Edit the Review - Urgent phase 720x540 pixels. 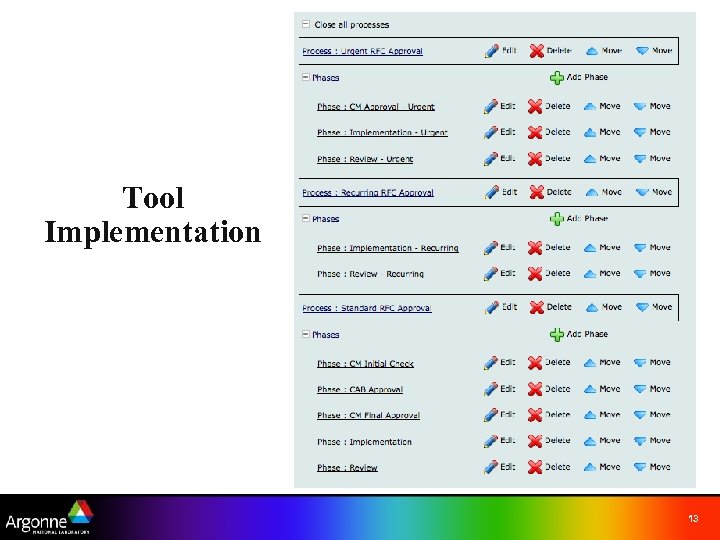(499, 158)
